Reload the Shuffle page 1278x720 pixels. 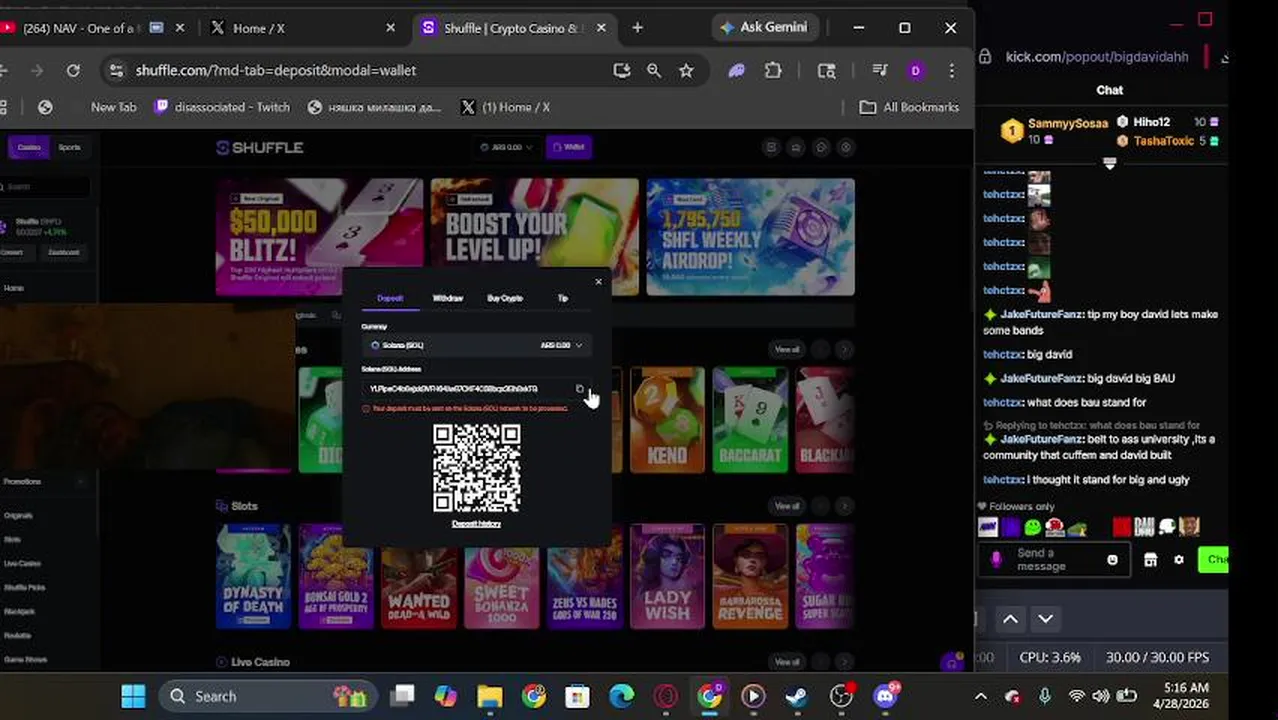pyautogui.click(x=73, y=70)
